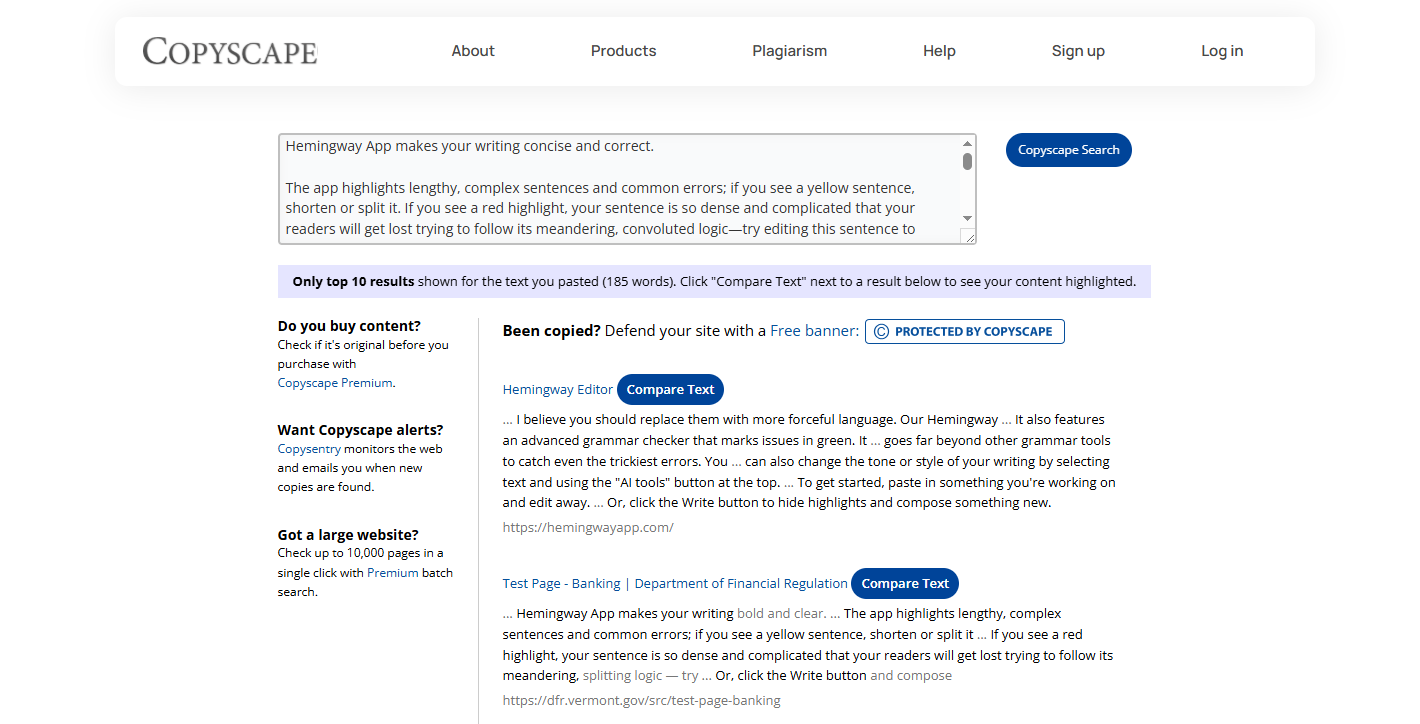Open the Plagiarism menu item

pyautogui.click(x=789, y=50)
